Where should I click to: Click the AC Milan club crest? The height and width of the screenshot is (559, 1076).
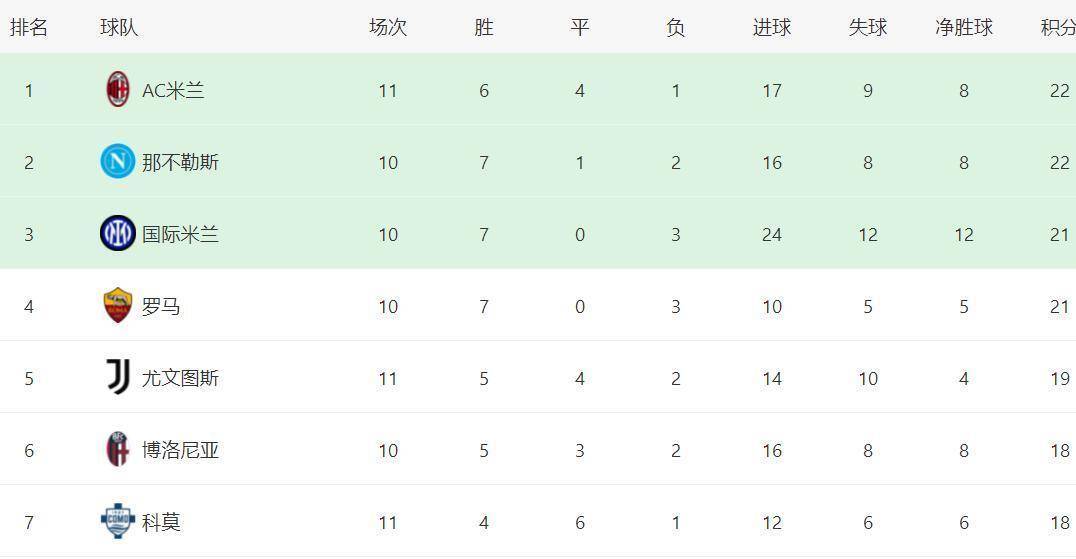pos(118,90)
